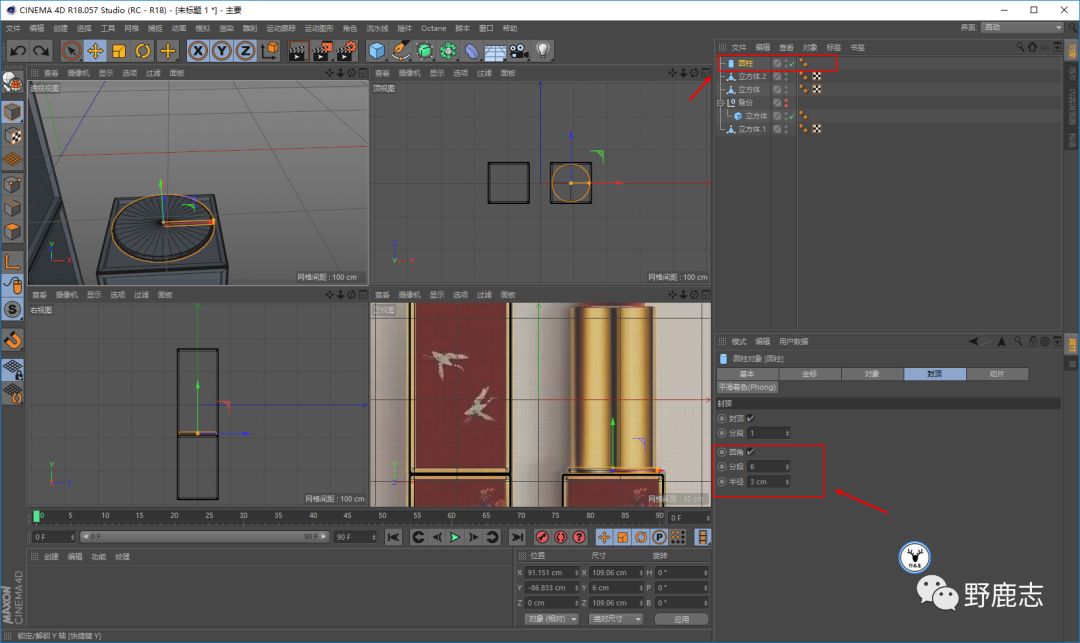The image size is (1080, 643).
Task: Click the Camera object icon in the toolbar
Action: click(519, 50)
